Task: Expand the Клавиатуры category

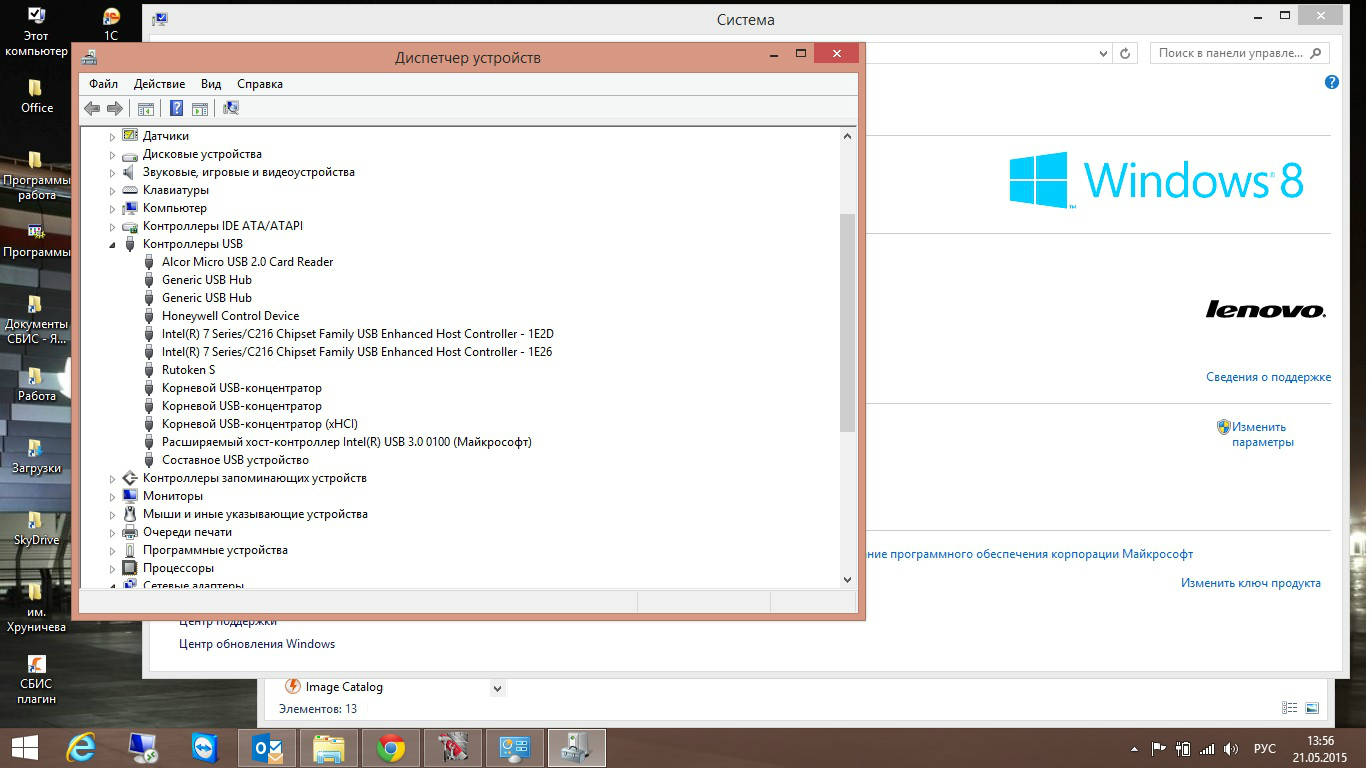Action: pyautogui.click(x=112, y=191)
